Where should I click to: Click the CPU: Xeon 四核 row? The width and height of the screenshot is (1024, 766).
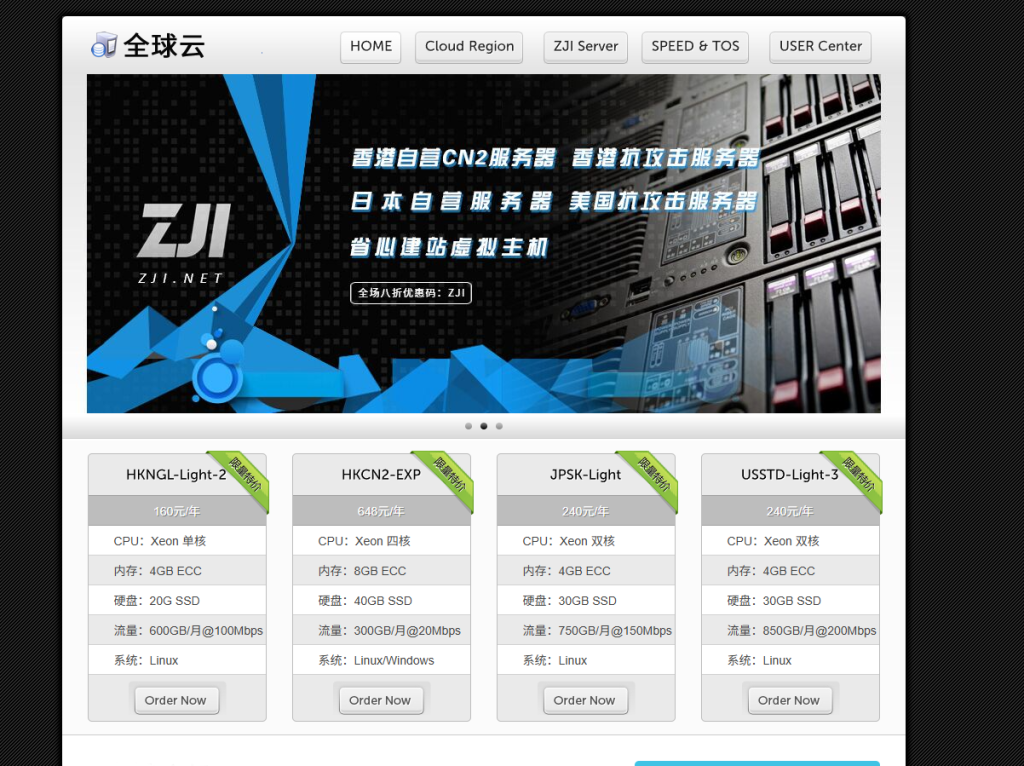[x=381, y=541]
